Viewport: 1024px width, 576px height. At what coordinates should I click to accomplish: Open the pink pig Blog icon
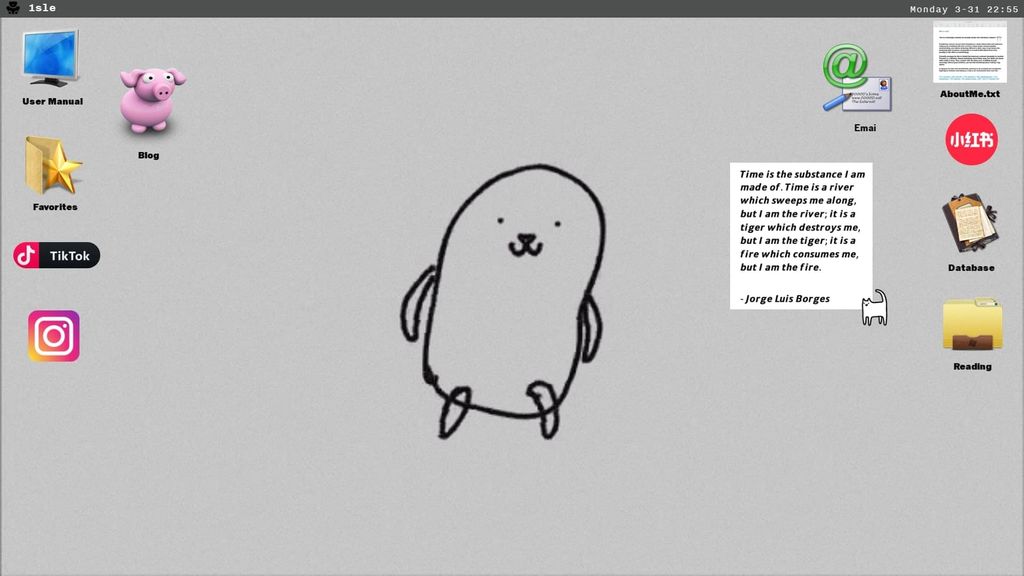(x=152, y=101)
